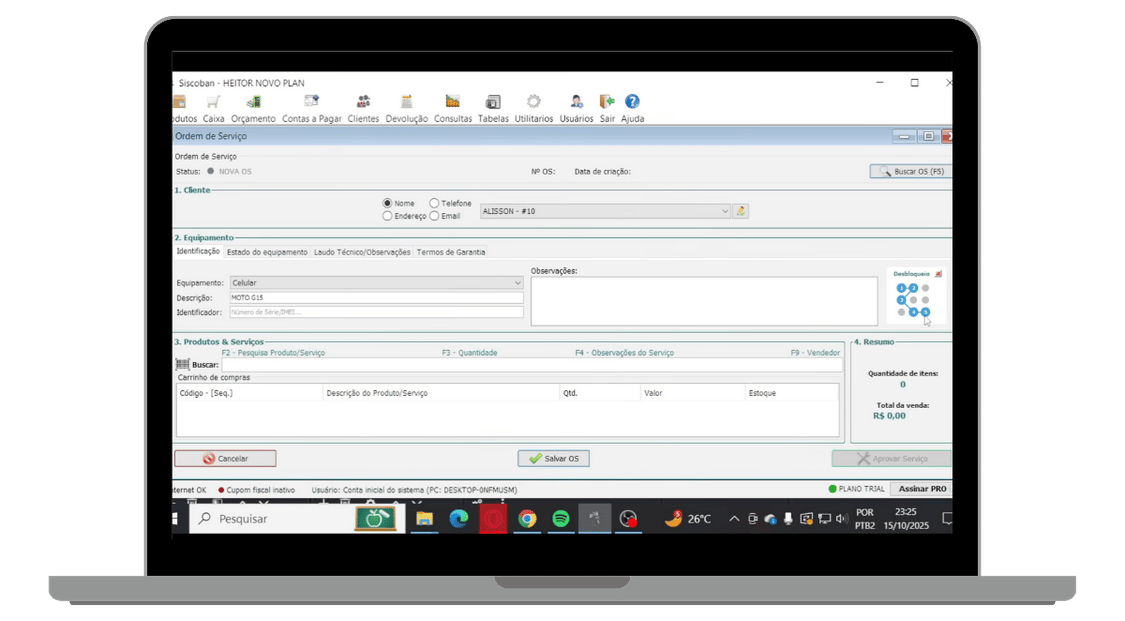Image resolution: width=1125 pixels, height=621 pixels.
Task: Open the Consultas toolbar icon
Action: (453, 102)
